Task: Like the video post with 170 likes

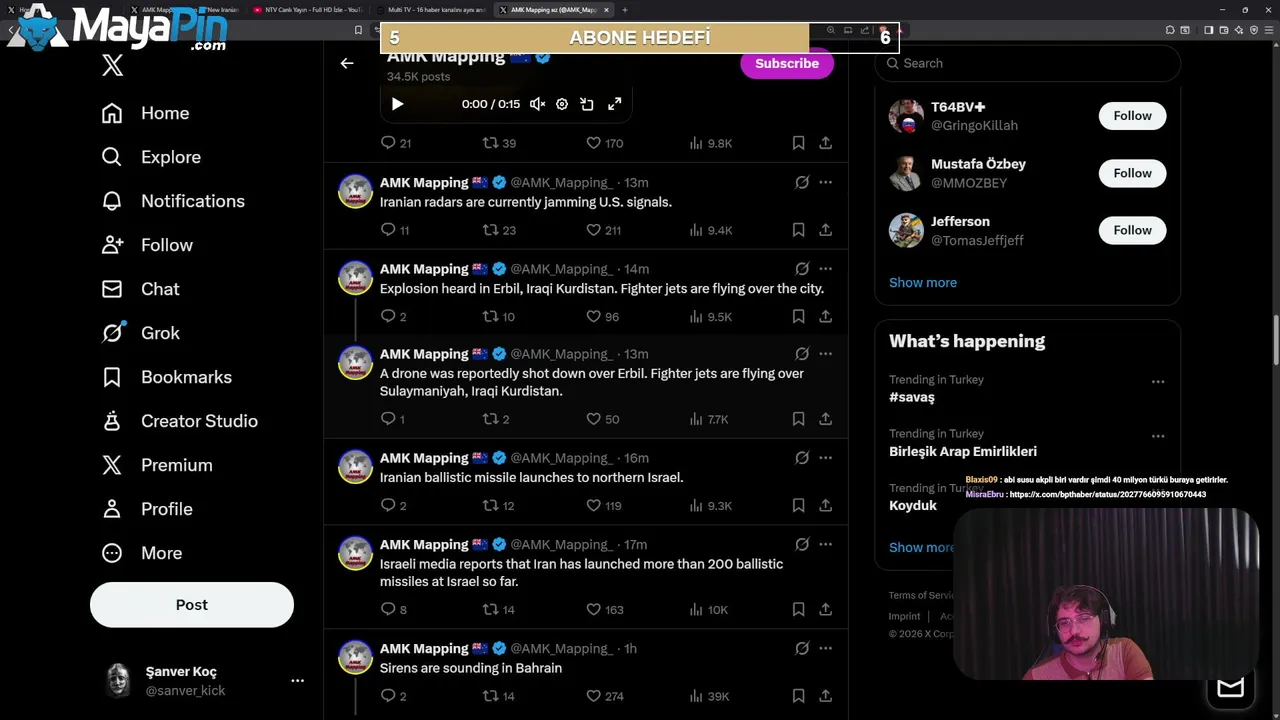Action: pos(604,143)
